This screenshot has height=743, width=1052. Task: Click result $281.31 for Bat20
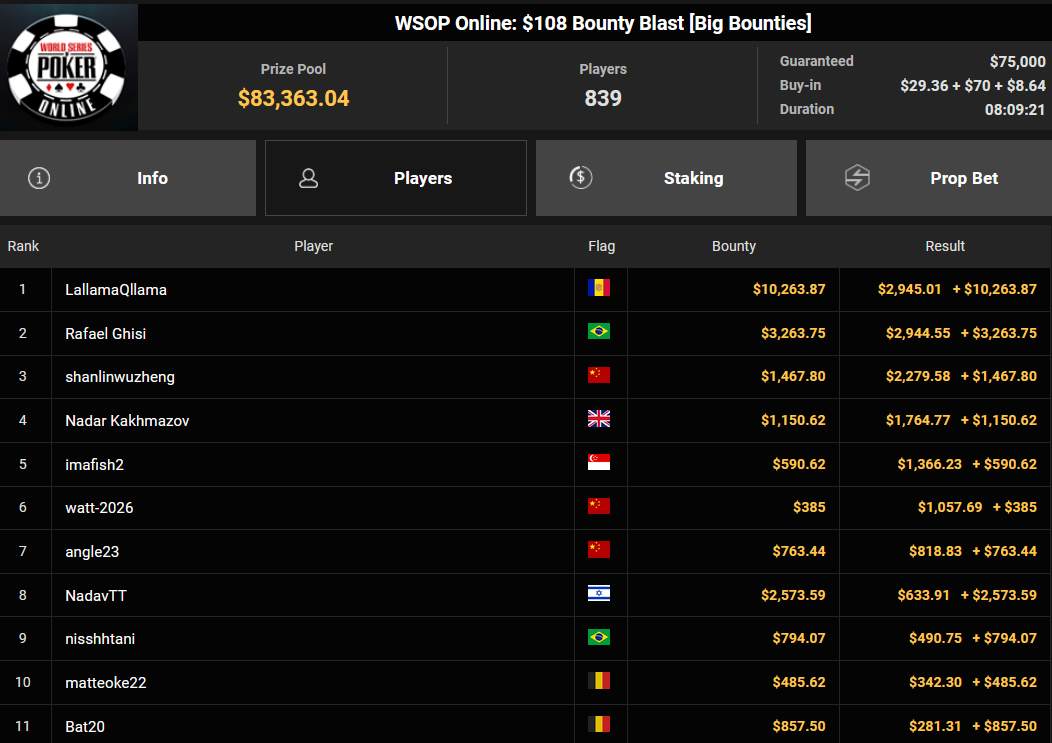935,726
